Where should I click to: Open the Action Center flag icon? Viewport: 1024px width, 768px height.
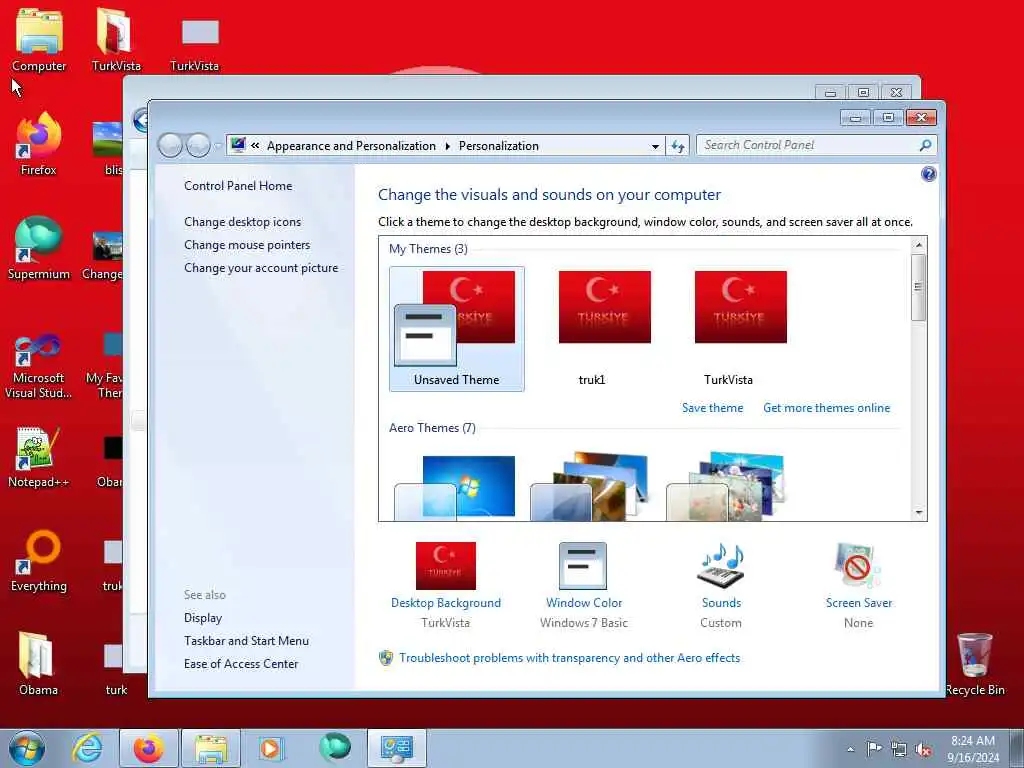874,748
